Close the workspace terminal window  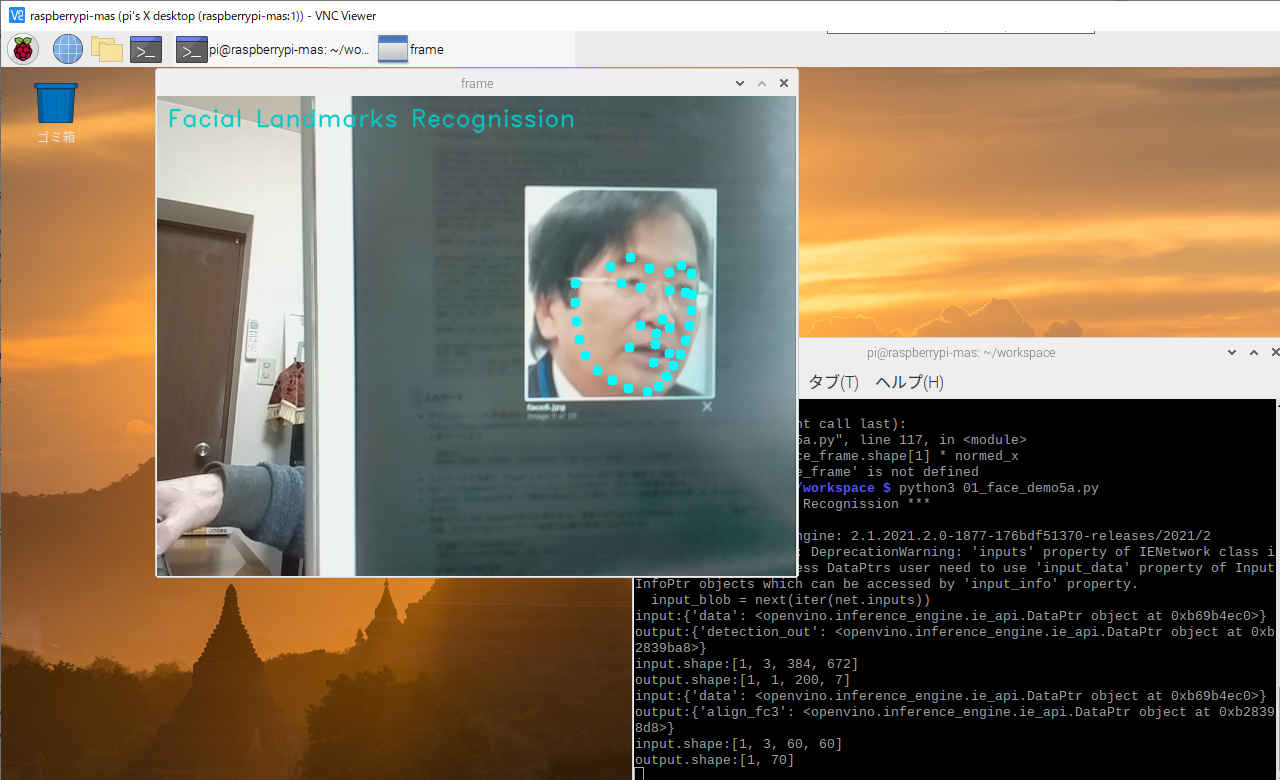[1274, 352]
